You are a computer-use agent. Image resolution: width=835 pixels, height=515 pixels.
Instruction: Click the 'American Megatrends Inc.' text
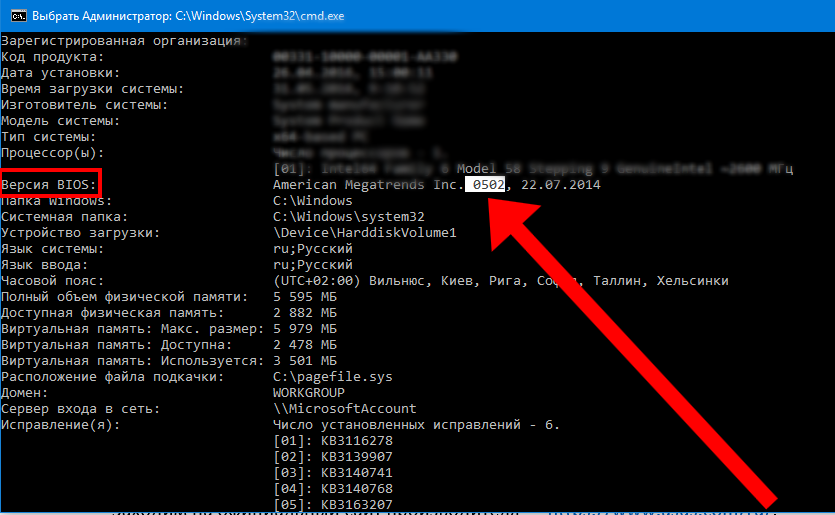point(367,185)
